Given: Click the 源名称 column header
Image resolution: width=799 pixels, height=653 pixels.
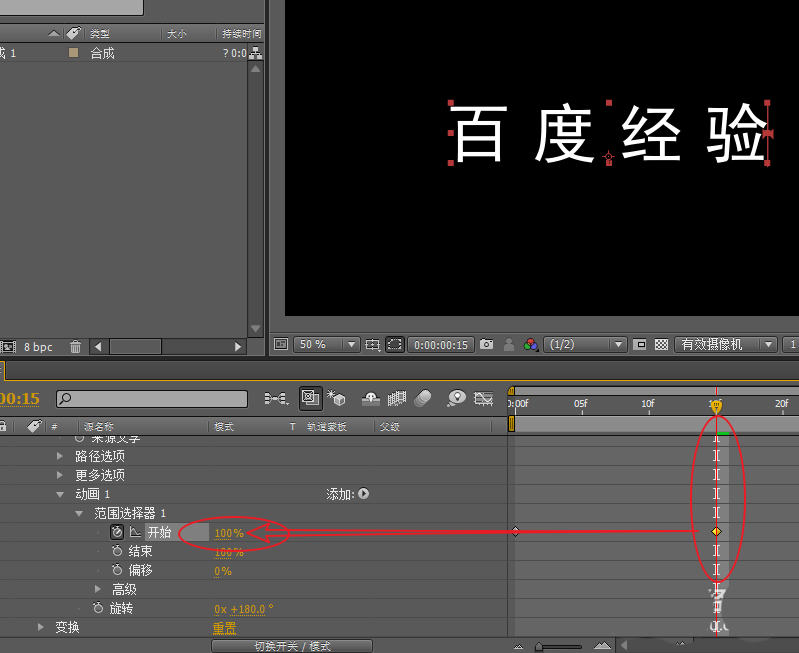Looking at the screenshot, I should pos(99,426).
